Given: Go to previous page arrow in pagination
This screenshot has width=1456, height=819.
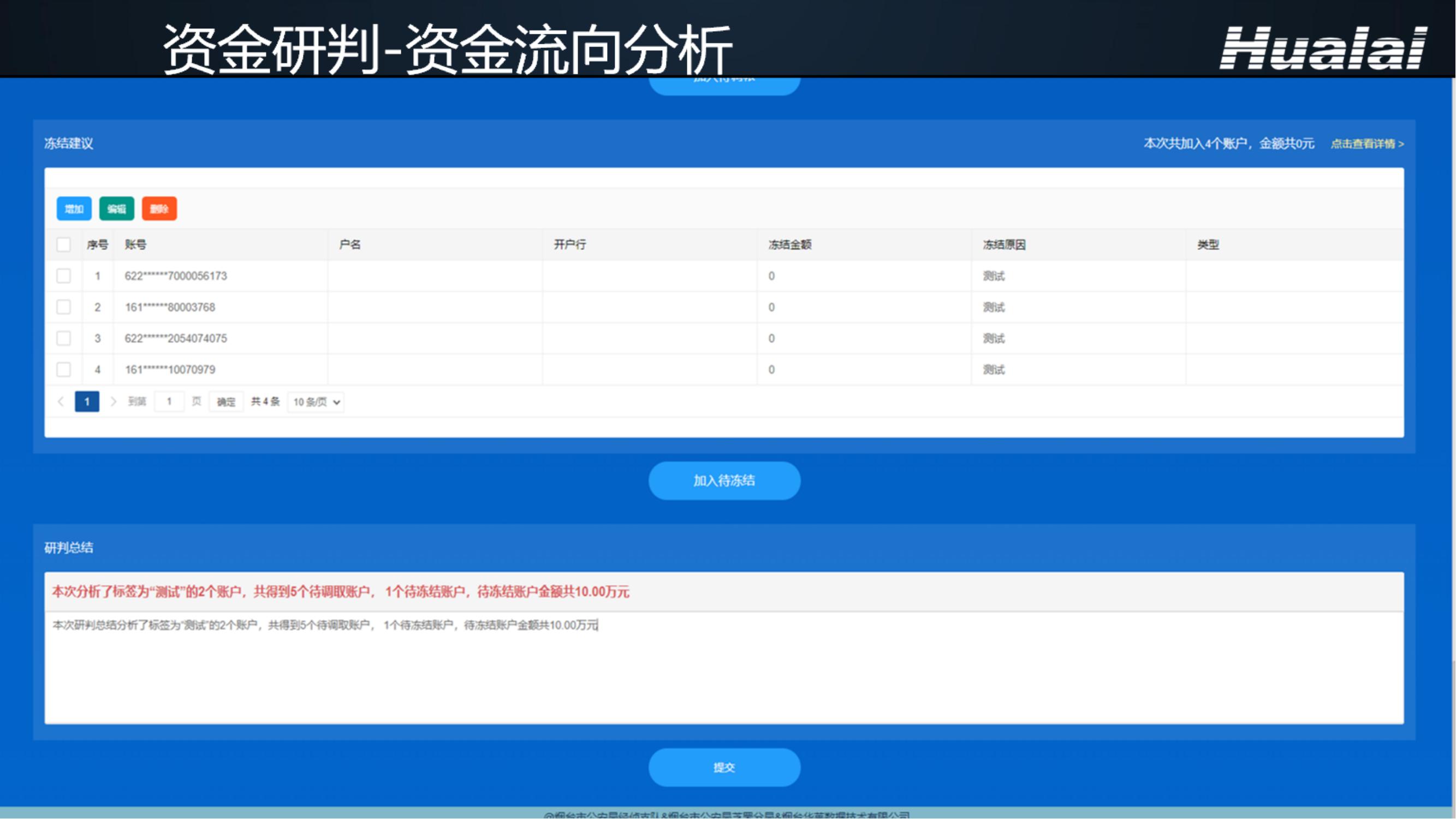Looking at the screenshot, I should (61, 401).
